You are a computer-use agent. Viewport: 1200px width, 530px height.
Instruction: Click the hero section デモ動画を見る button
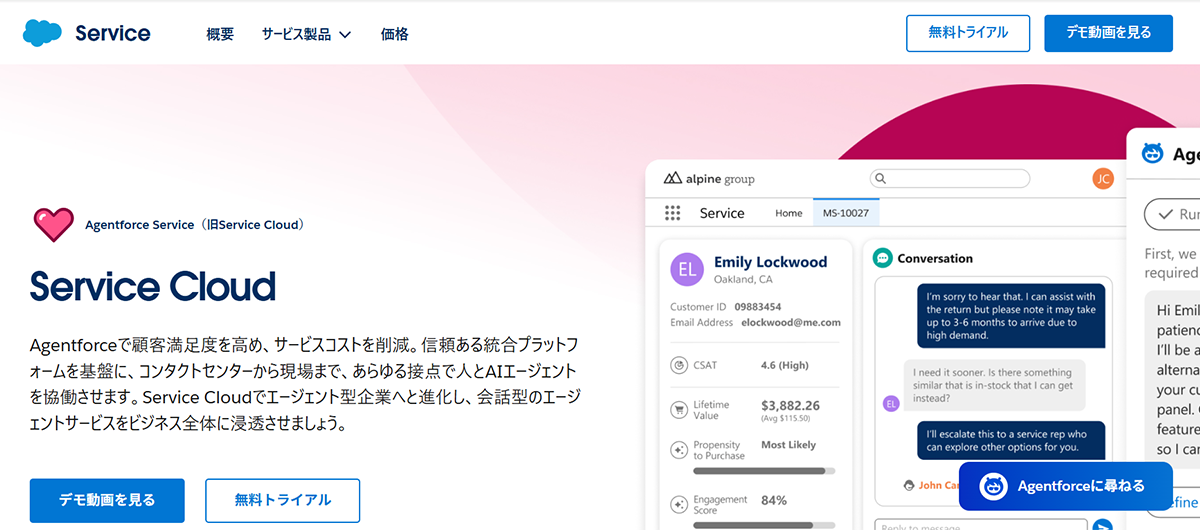click(107, 500)
